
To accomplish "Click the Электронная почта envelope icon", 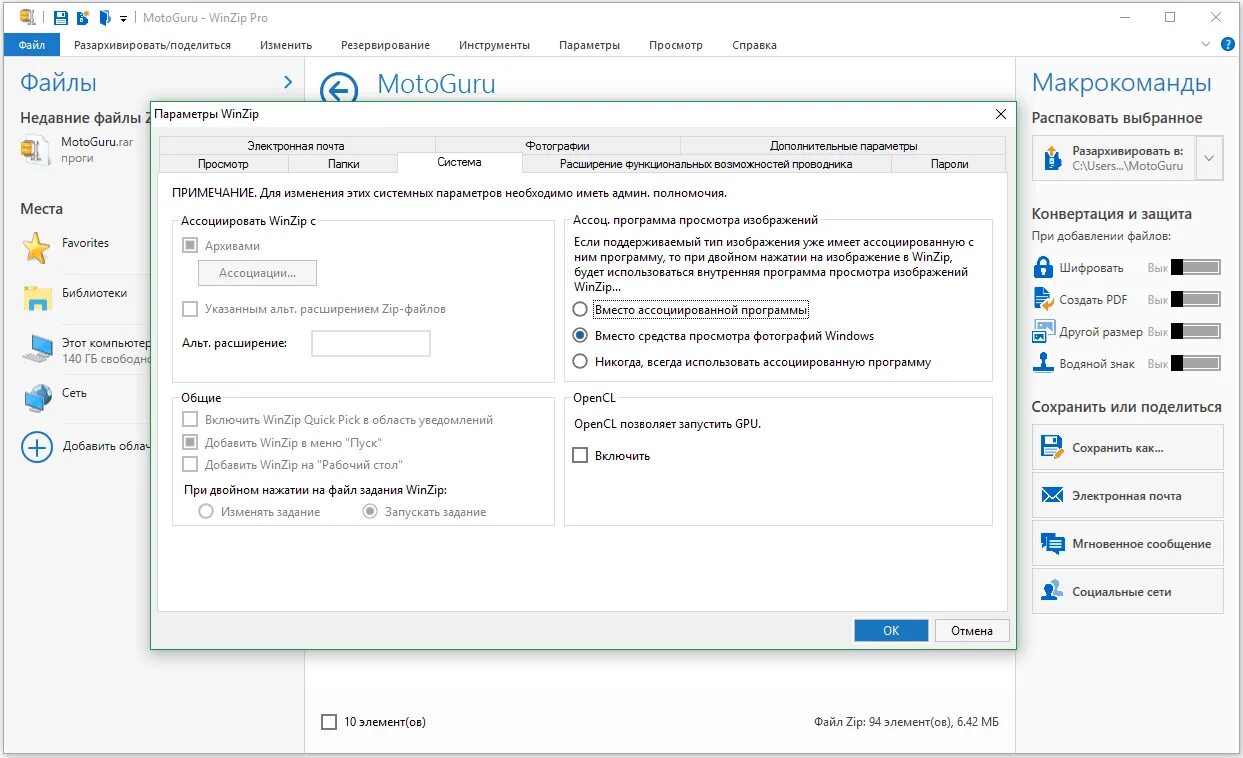I will pos(1051,495).
